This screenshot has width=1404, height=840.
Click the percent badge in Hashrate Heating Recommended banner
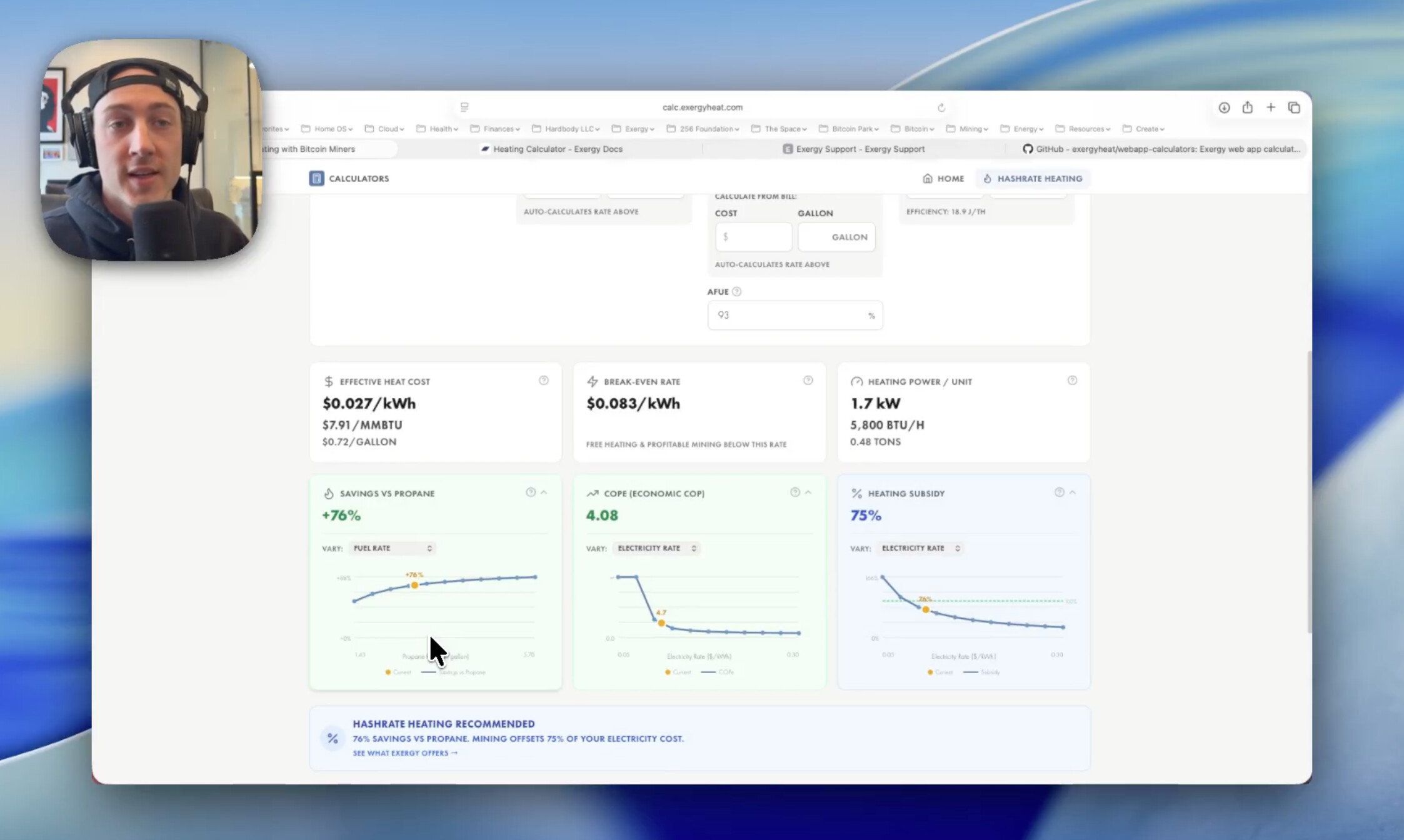click(x=332, y=738)
